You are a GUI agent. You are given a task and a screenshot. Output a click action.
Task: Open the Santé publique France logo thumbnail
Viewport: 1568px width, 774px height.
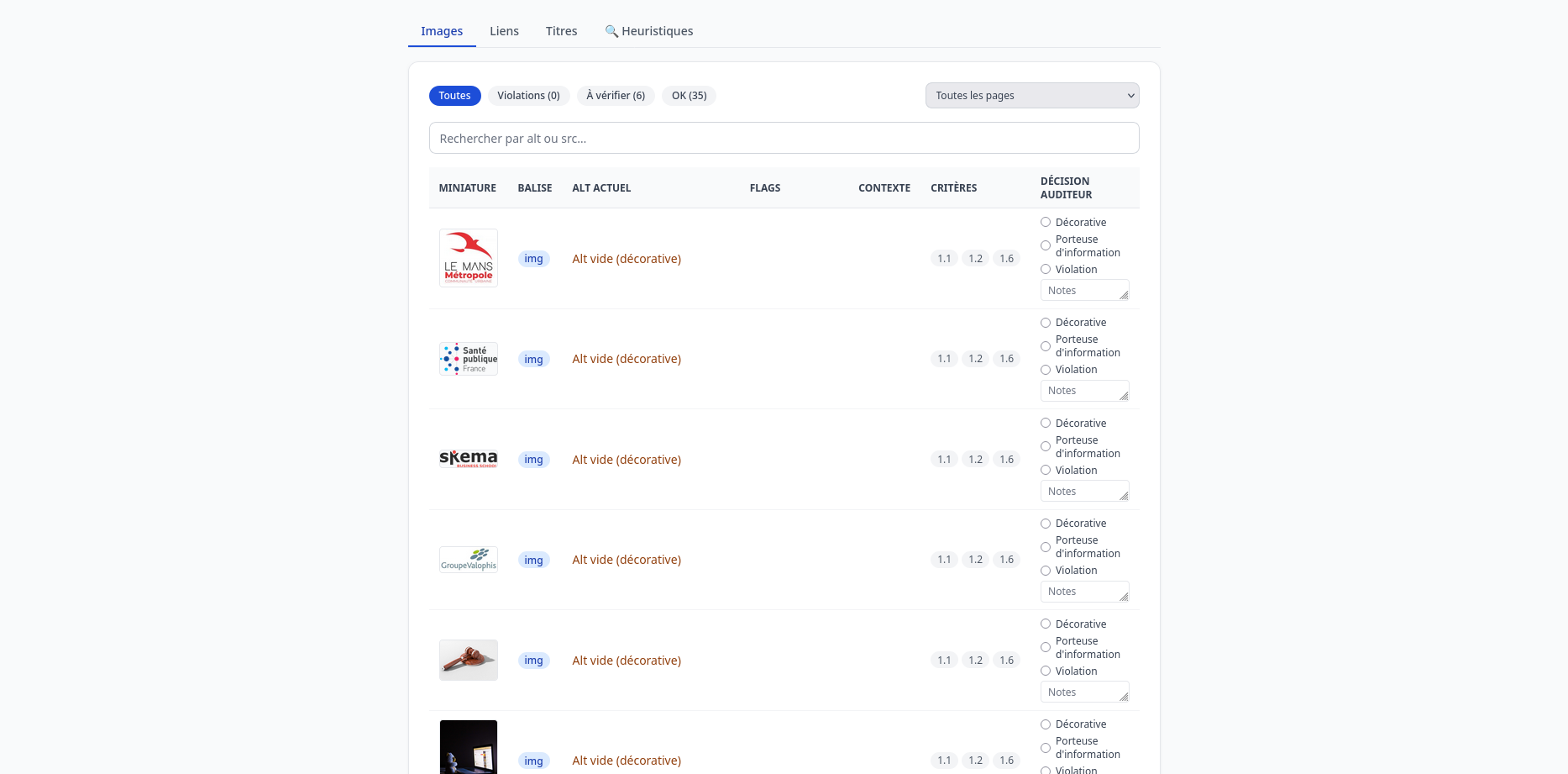pos(469,359)
